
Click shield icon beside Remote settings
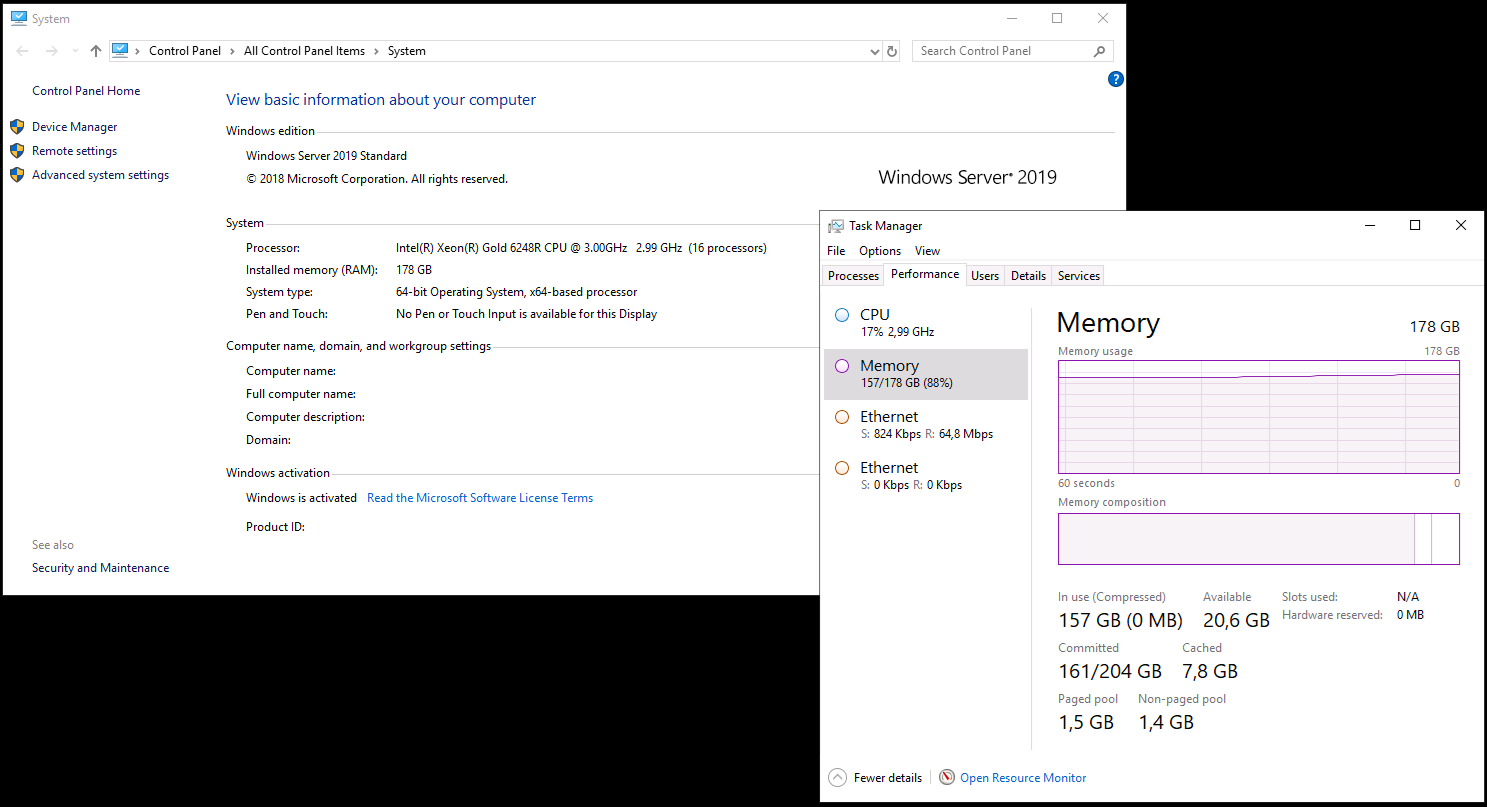tap(17, 151)
